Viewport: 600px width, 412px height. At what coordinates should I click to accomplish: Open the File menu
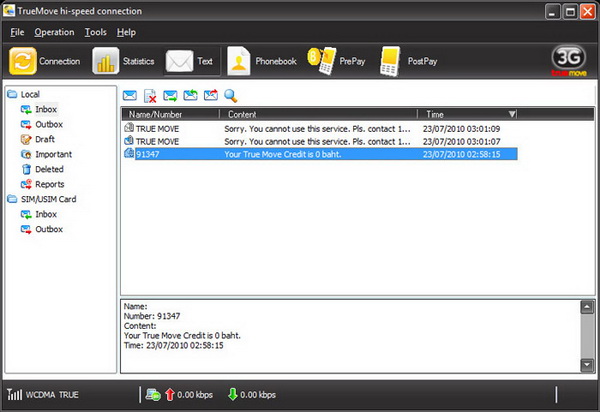click(17, 32)
